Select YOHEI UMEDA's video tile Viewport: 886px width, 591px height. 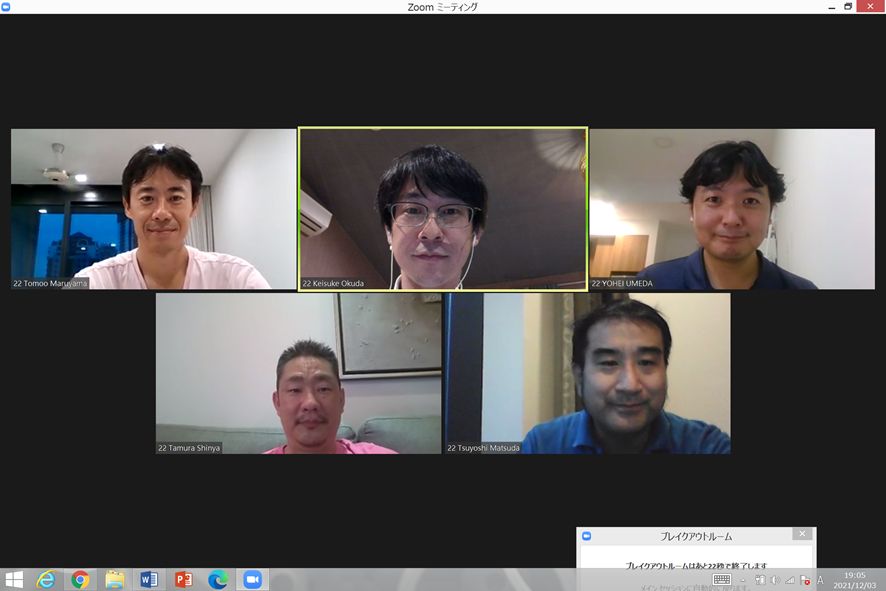(x=732, y=209)
